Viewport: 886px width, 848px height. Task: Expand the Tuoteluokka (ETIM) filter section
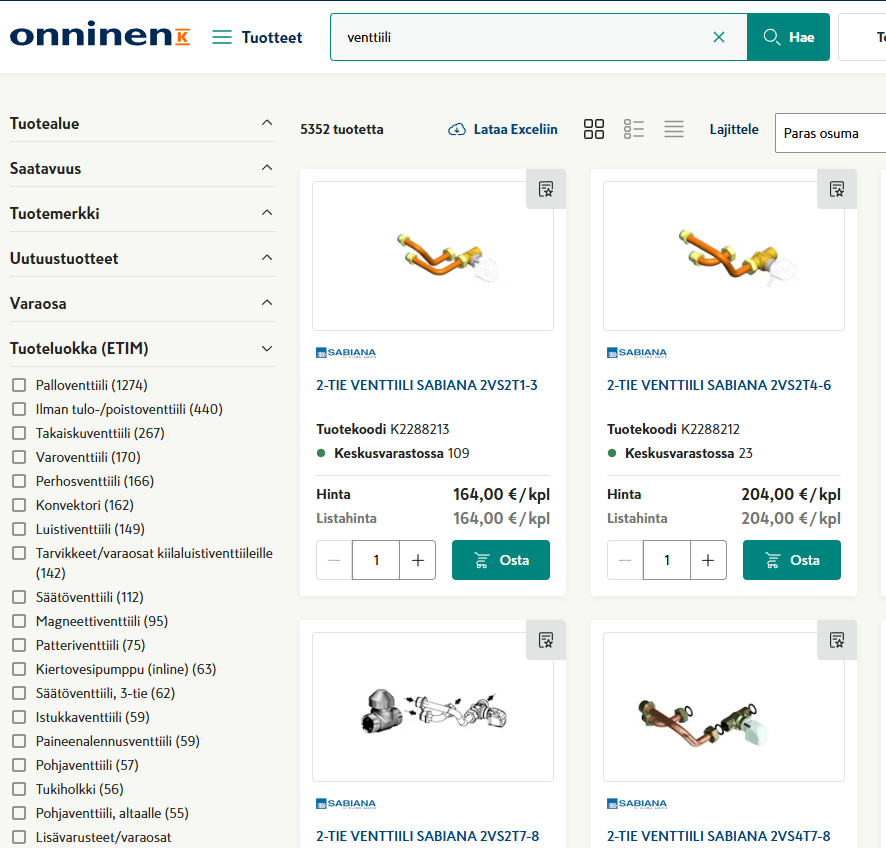[142, 349]
